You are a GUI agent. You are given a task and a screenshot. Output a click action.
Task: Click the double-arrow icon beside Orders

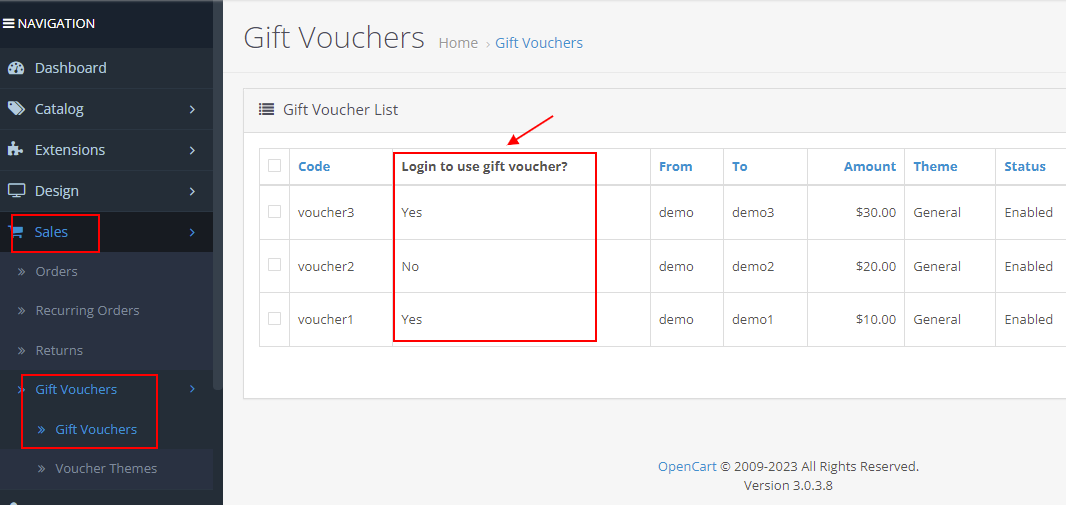pyautogui.click(x=22, y=272)
